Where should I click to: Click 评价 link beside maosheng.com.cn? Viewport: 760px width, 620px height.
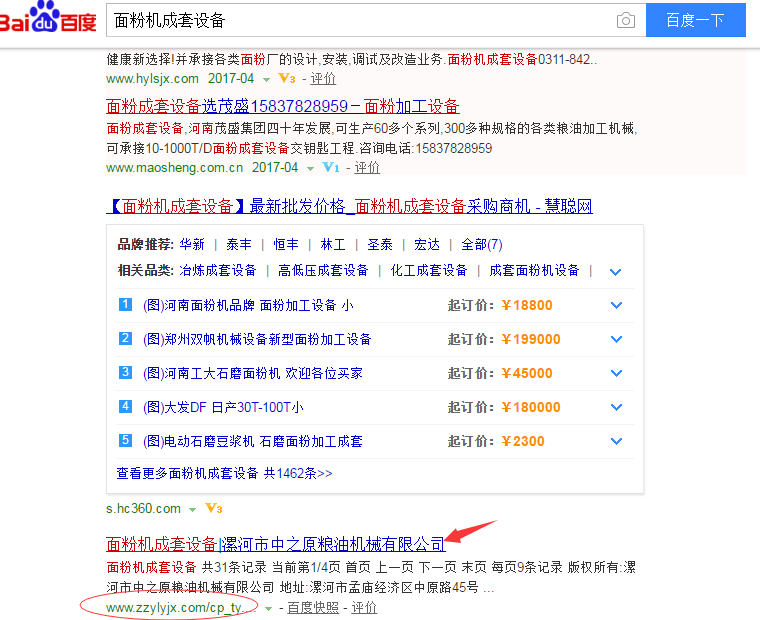367,168
